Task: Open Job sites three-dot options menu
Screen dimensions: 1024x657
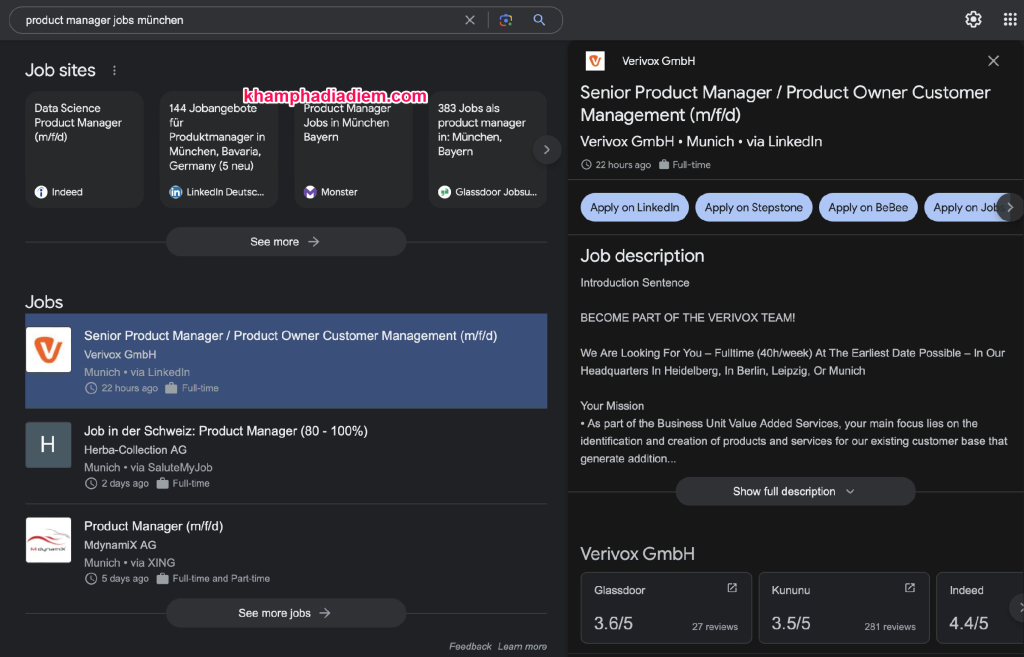Action: point(114,71)
